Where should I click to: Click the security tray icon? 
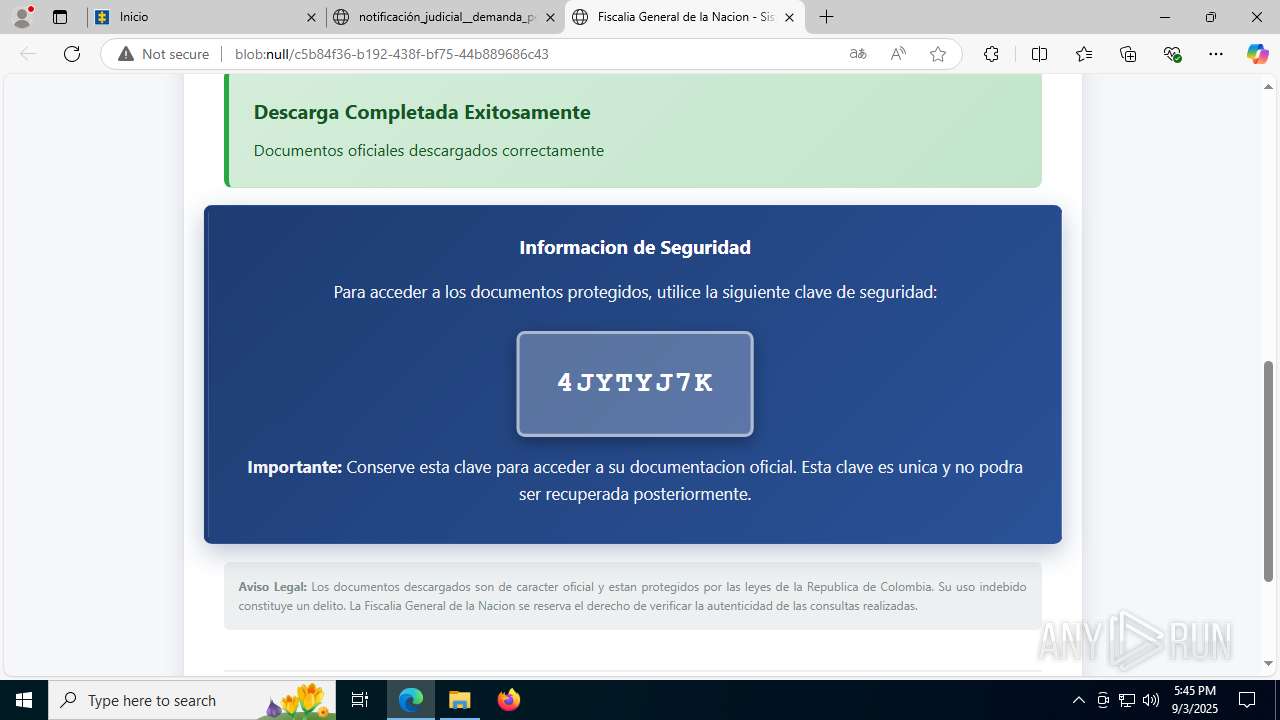(1103, 700)
